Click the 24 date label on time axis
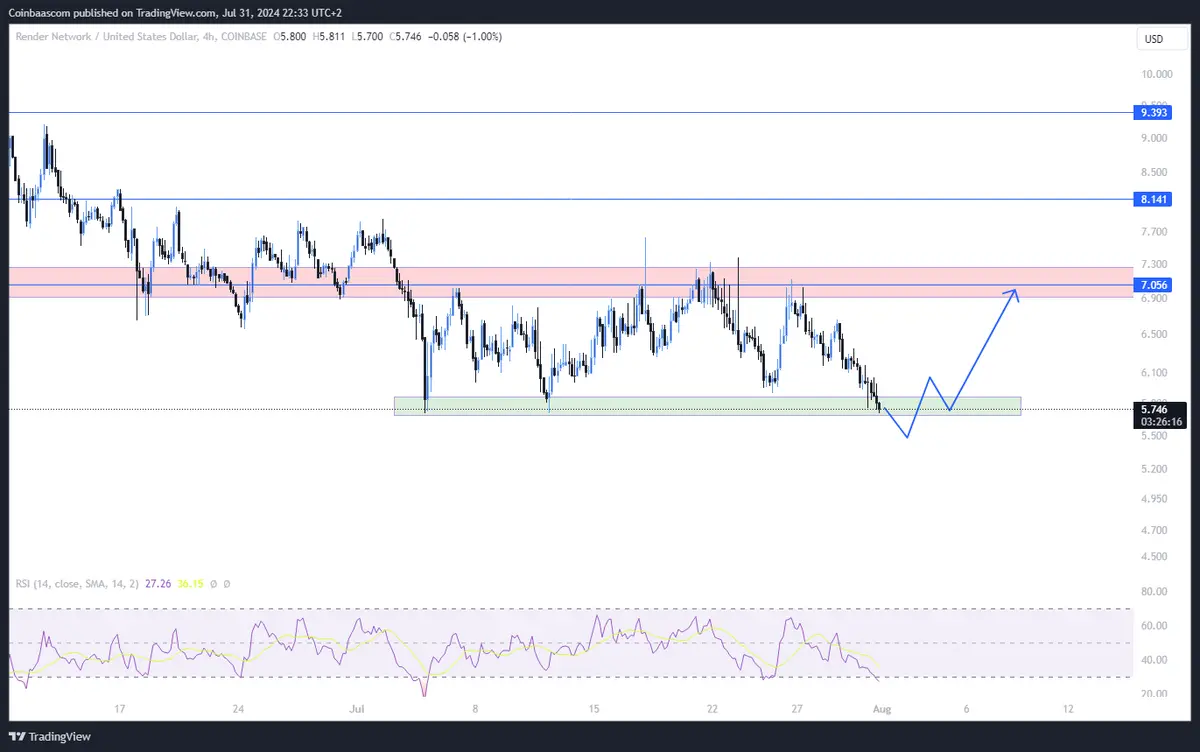This screenshot has width=1200, height=752. click(238, 709)
